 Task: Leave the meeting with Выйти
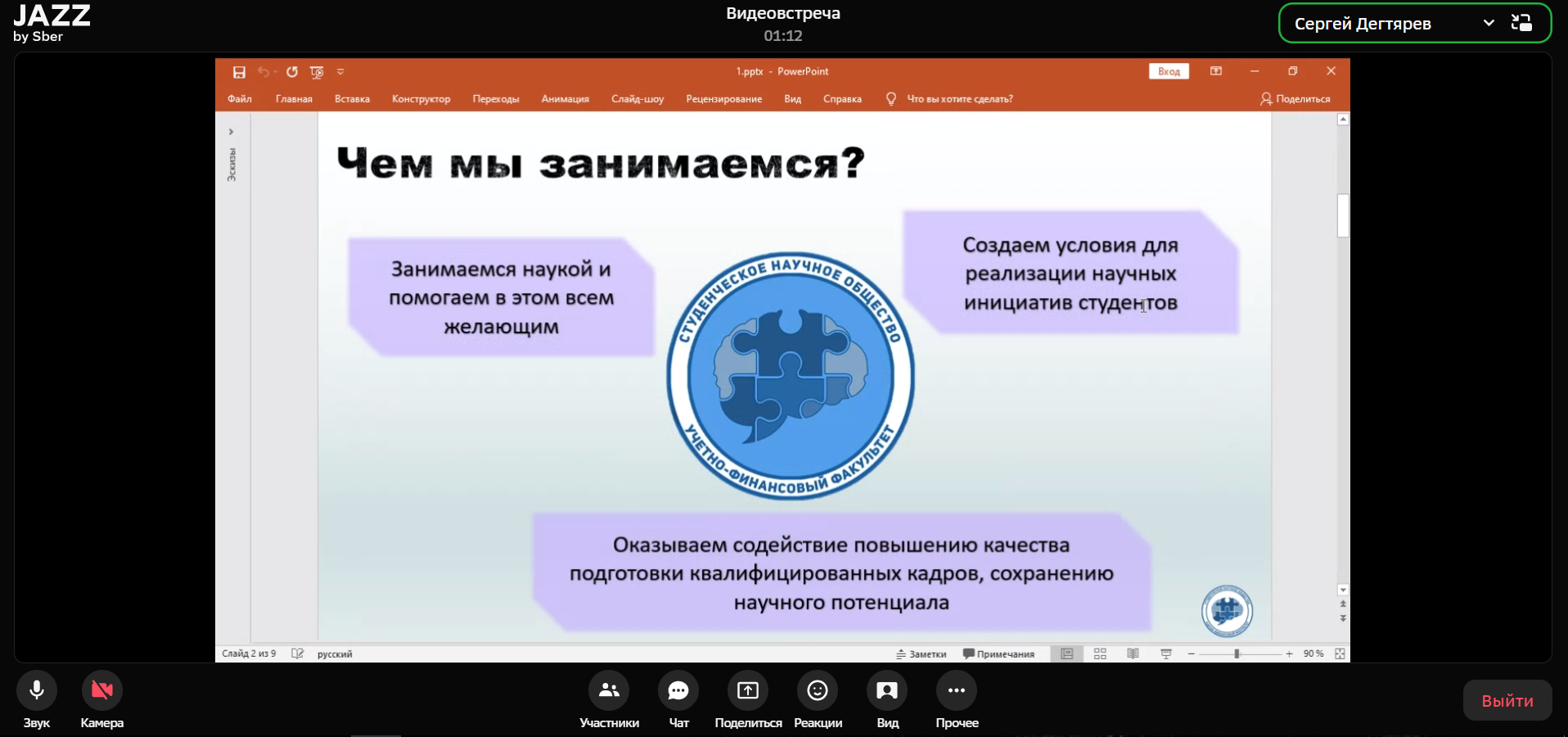(1507, 700)
